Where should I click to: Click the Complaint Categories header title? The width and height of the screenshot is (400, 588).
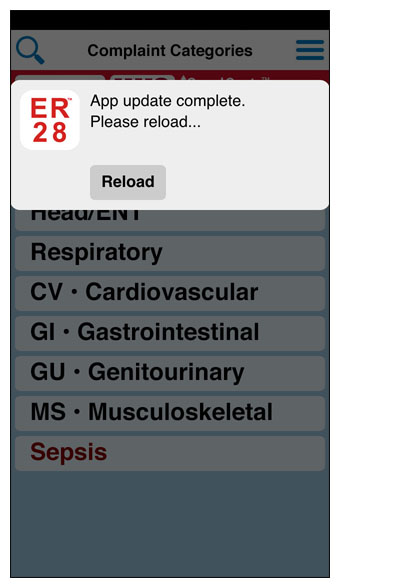click(x=170, y=51)
